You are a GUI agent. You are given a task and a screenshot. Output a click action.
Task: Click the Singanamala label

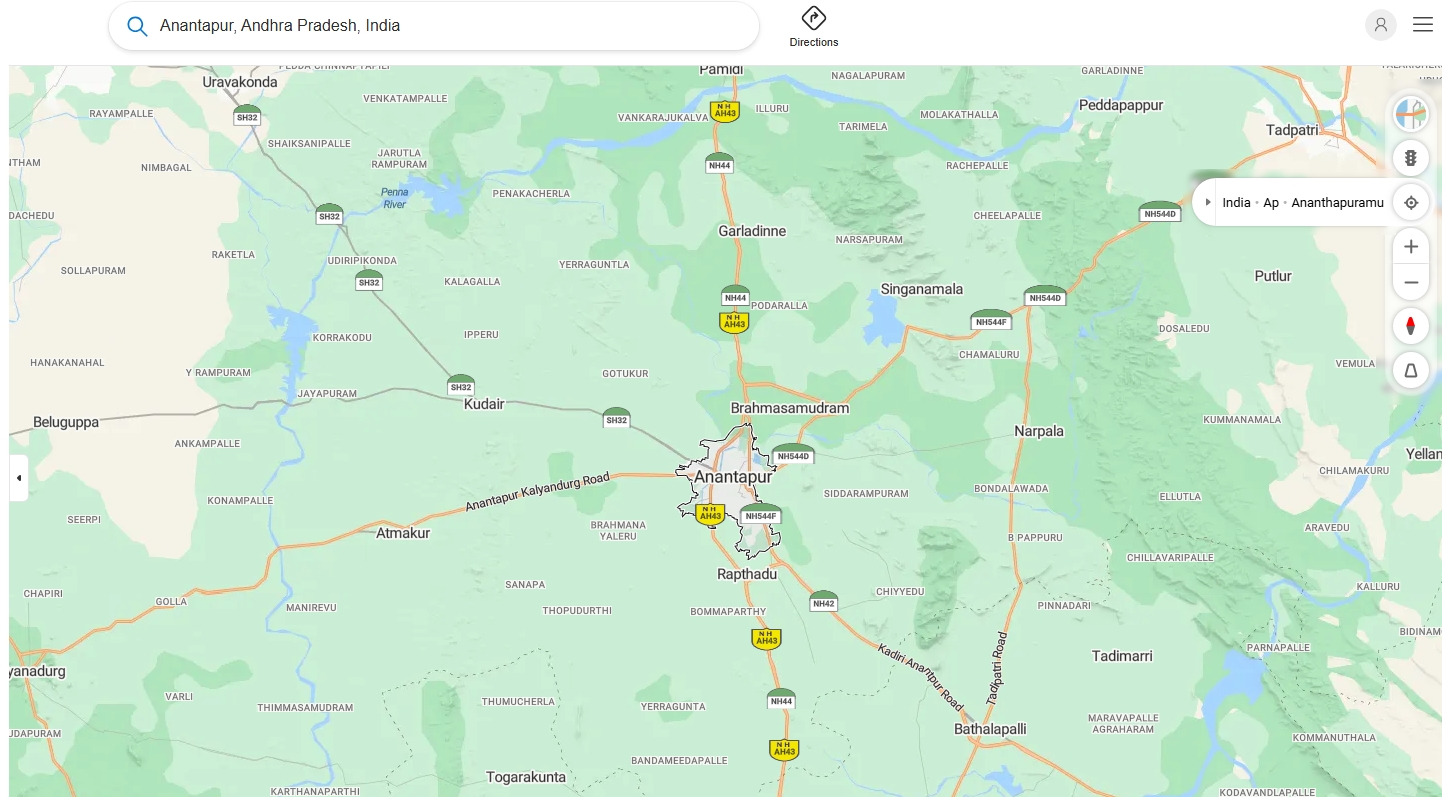[x=922, y=289]
